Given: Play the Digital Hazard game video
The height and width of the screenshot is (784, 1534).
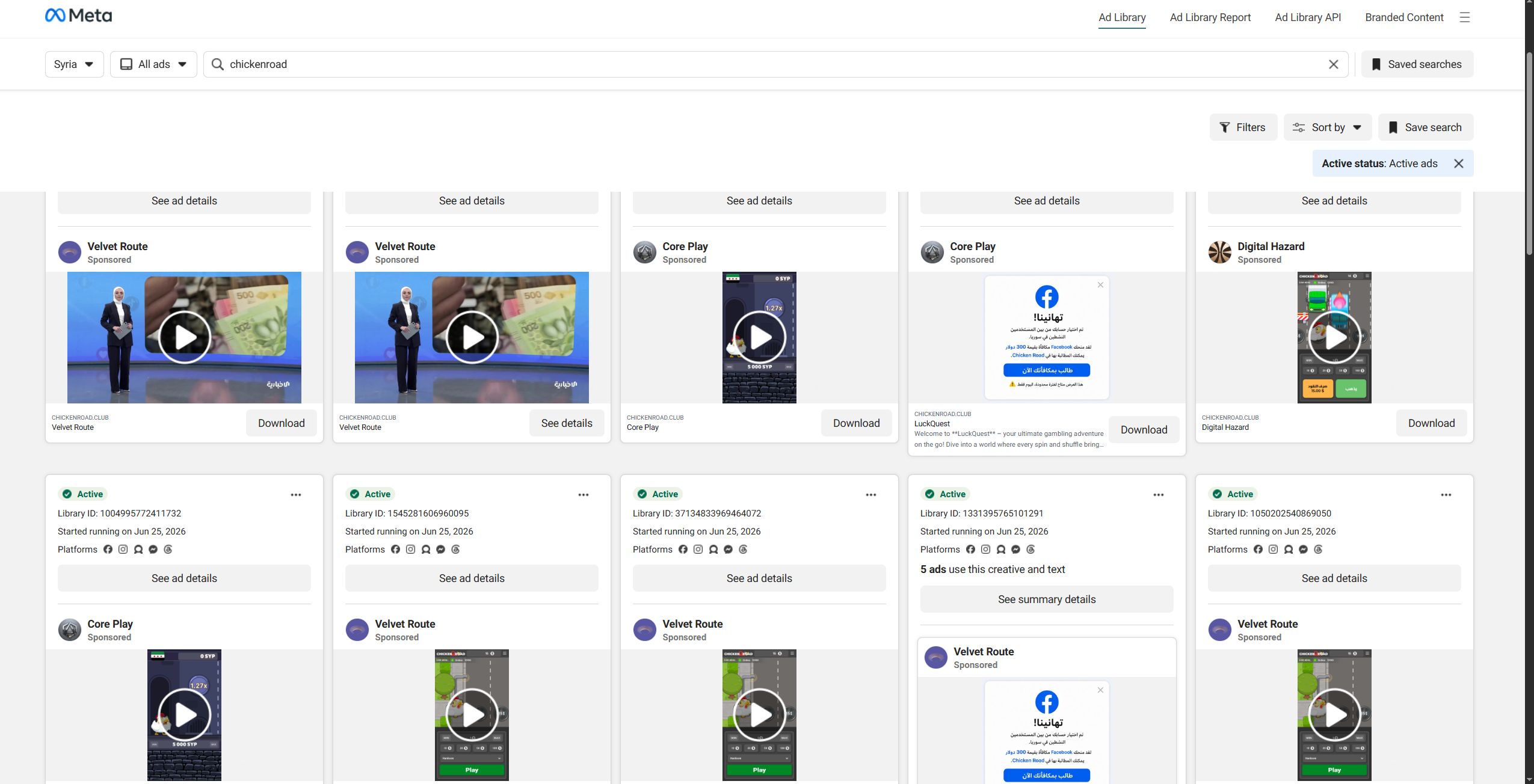Looking at the screenshot, I should pos(1334,337).
